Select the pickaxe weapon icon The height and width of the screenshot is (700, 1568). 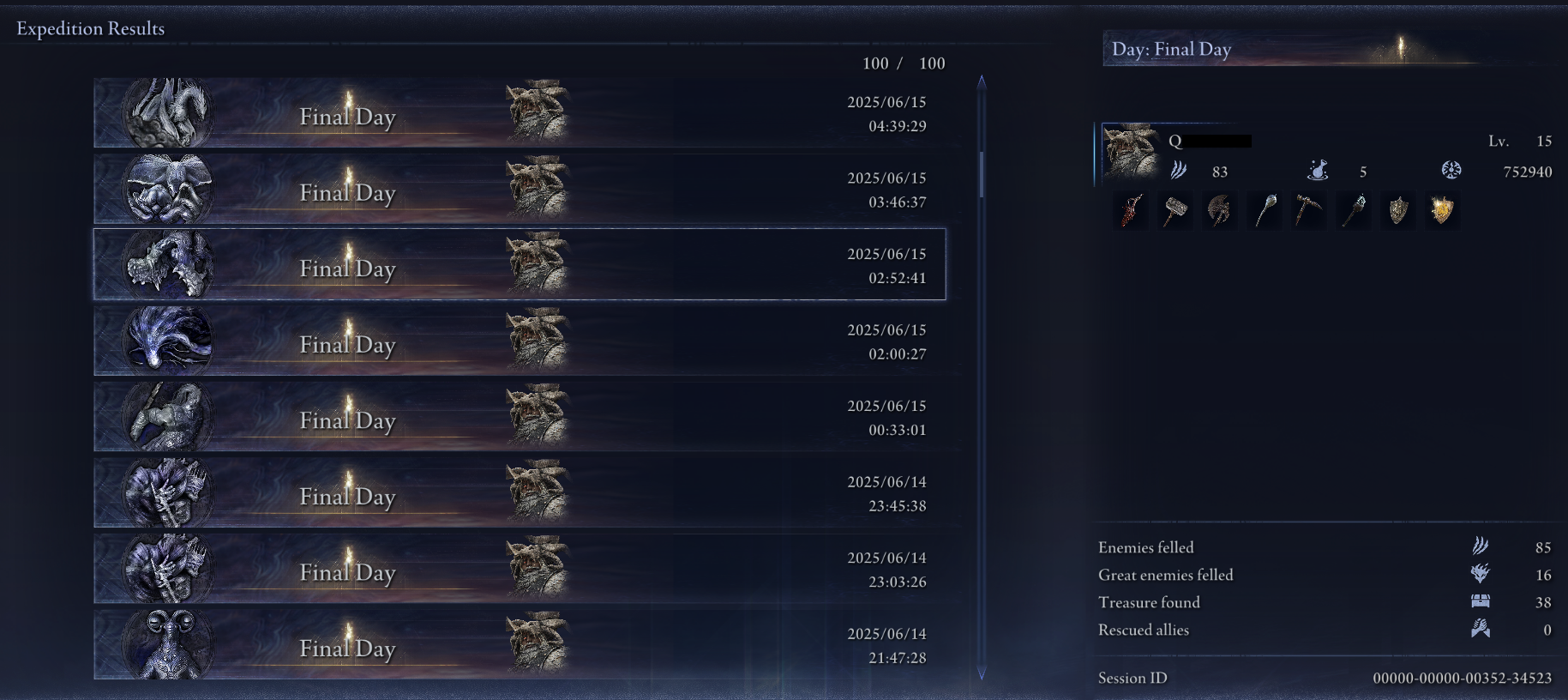[x=1309, y=210]
